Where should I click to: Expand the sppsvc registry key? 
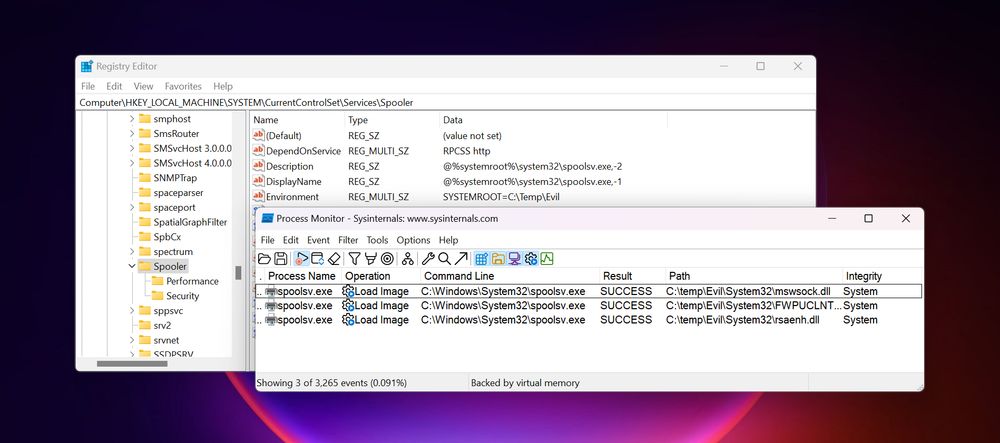132,310
